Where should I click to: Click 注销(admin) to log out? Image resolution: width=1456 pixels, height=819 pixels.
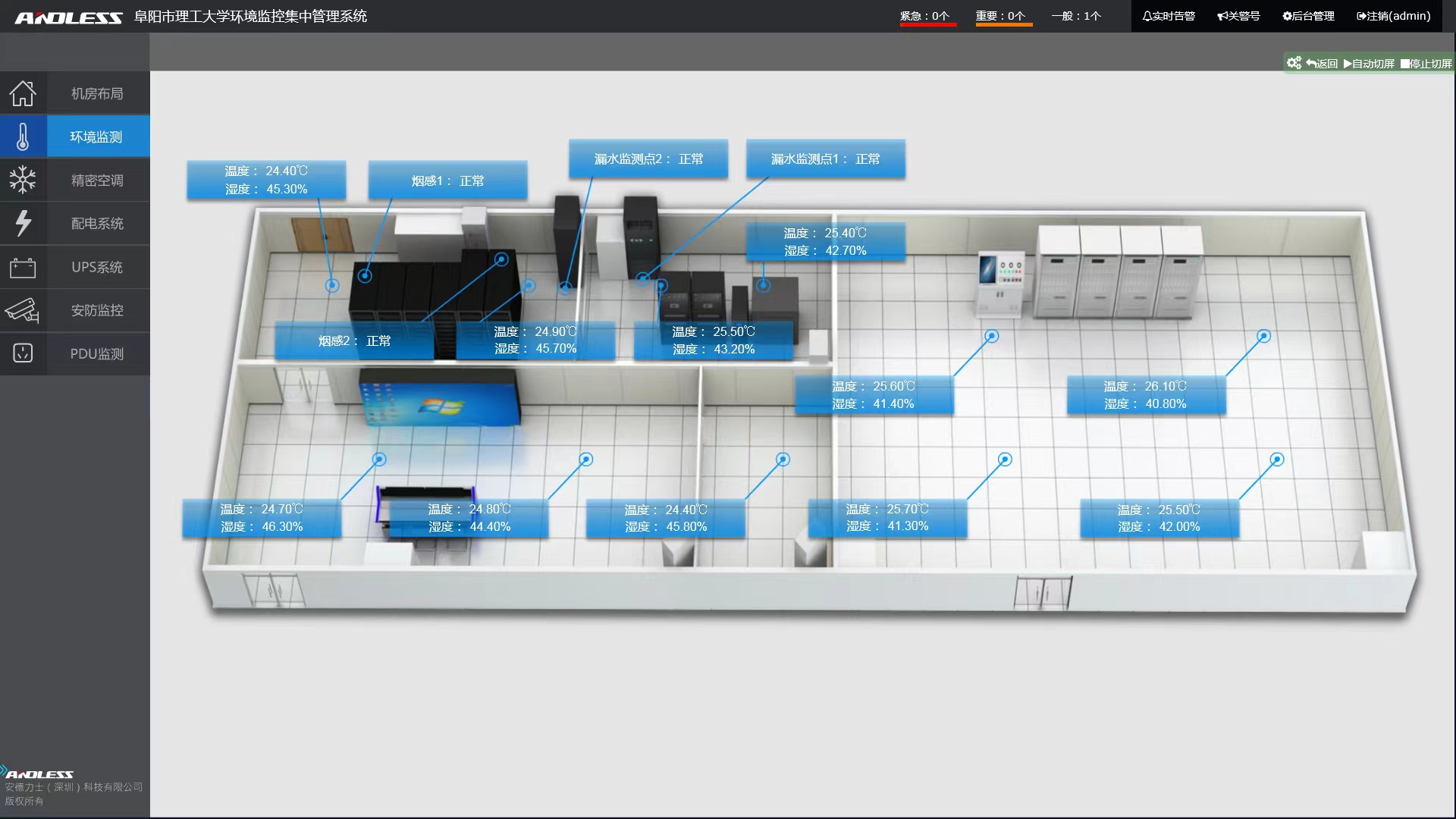click(1393, 16)
